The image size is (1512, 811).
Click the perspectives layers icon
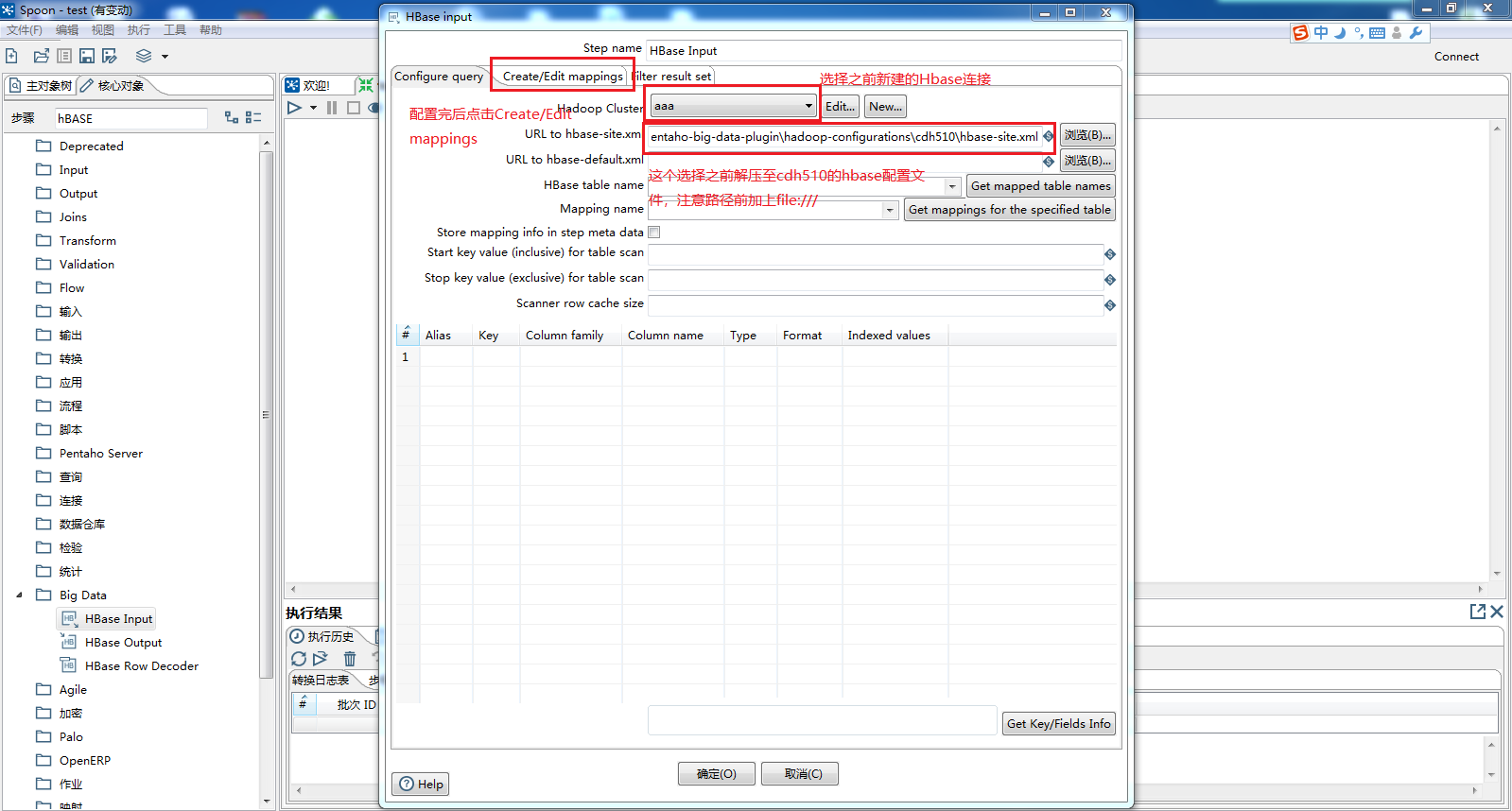tap(144, 56)
